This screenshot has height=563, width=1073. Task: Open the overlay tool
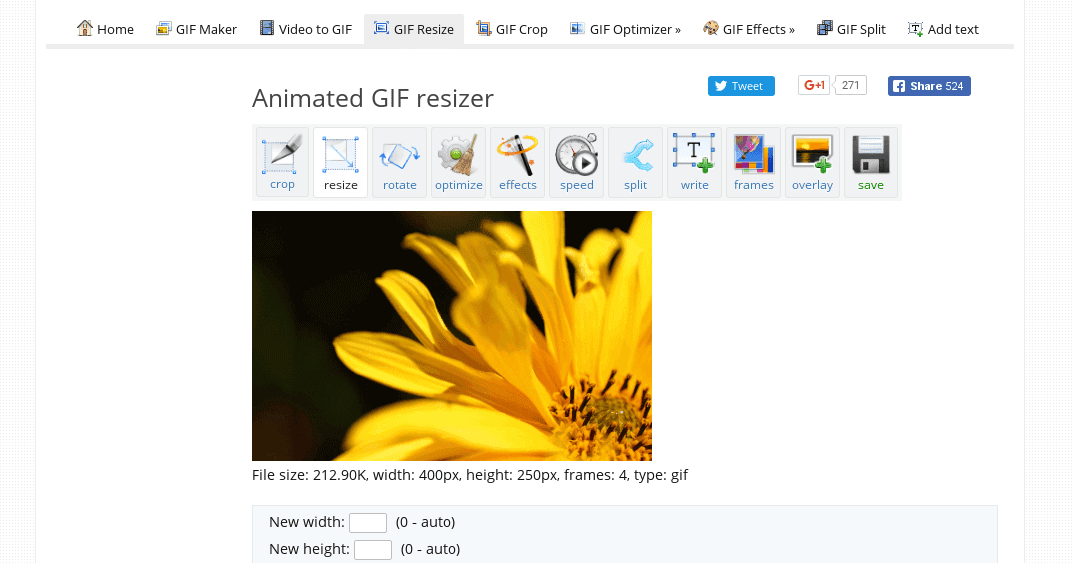point(812,162)
